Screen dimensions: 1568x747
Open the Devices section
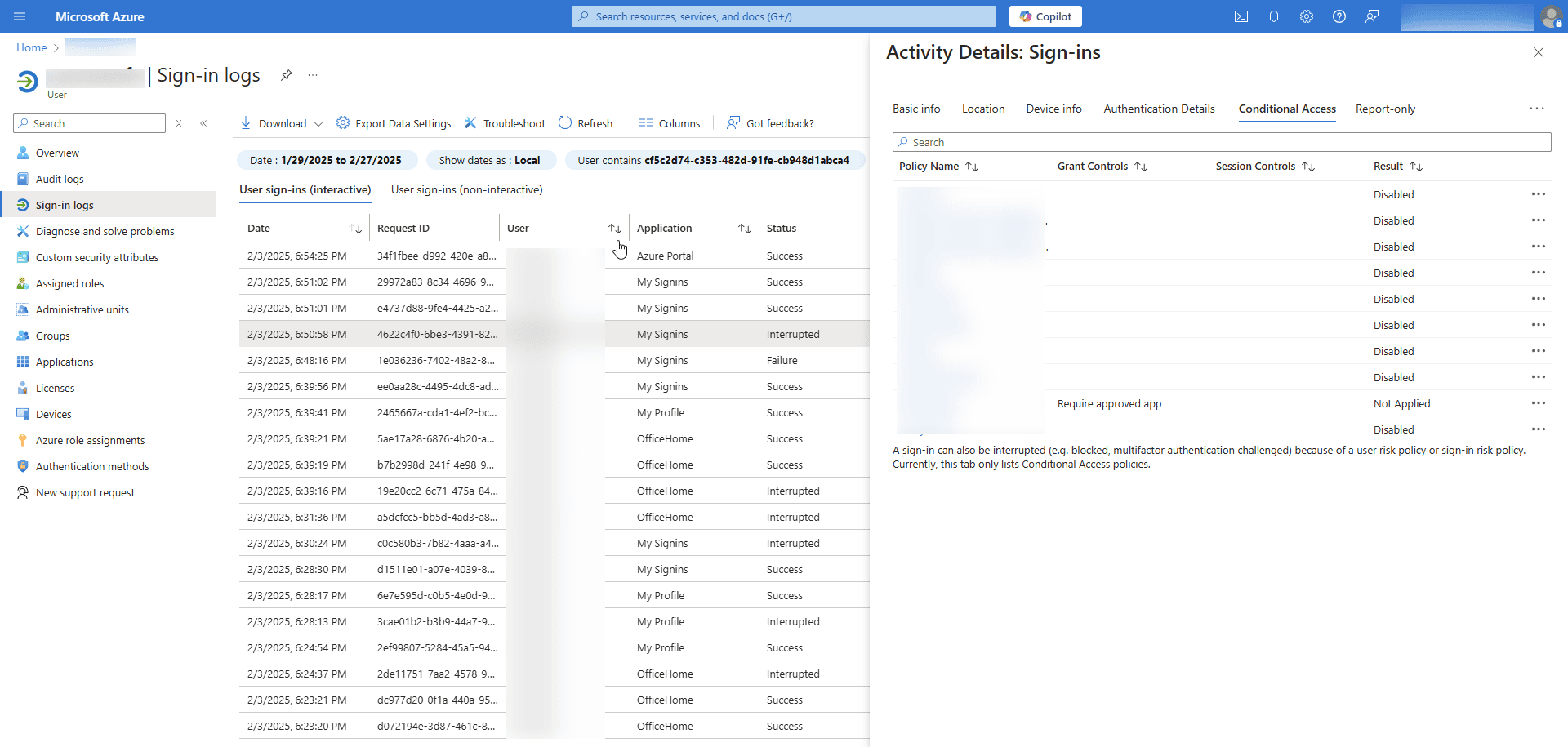(53, 414)
